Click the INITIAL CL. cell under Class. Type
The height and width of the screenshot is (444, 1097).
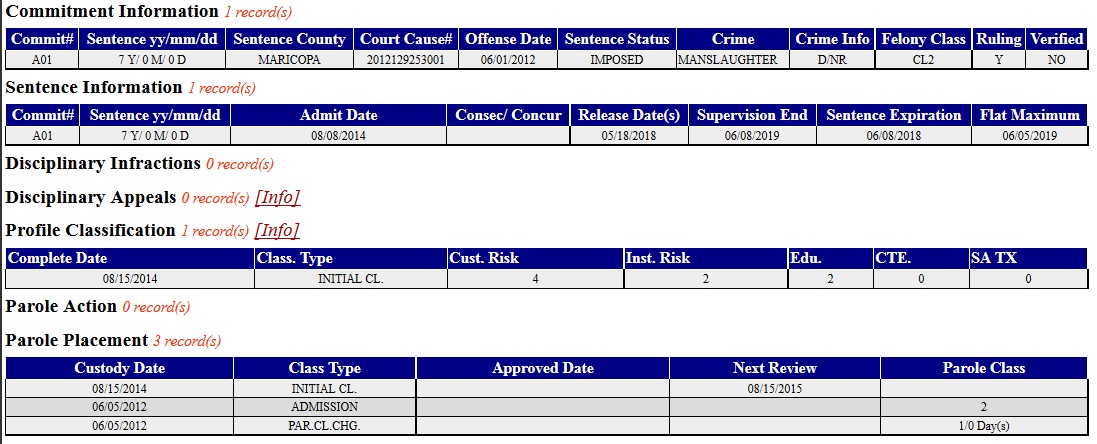coord(351,279)
